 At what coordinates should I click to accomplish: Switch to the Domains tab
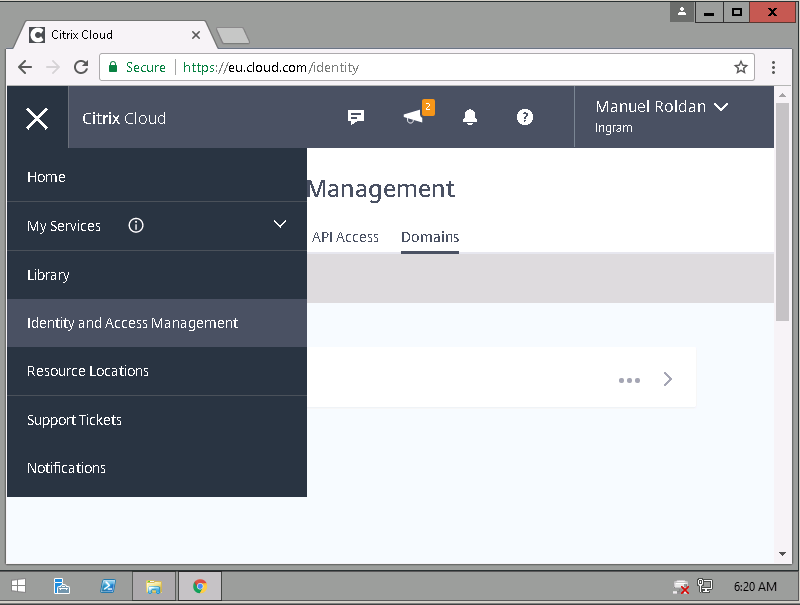coord(430,237)
